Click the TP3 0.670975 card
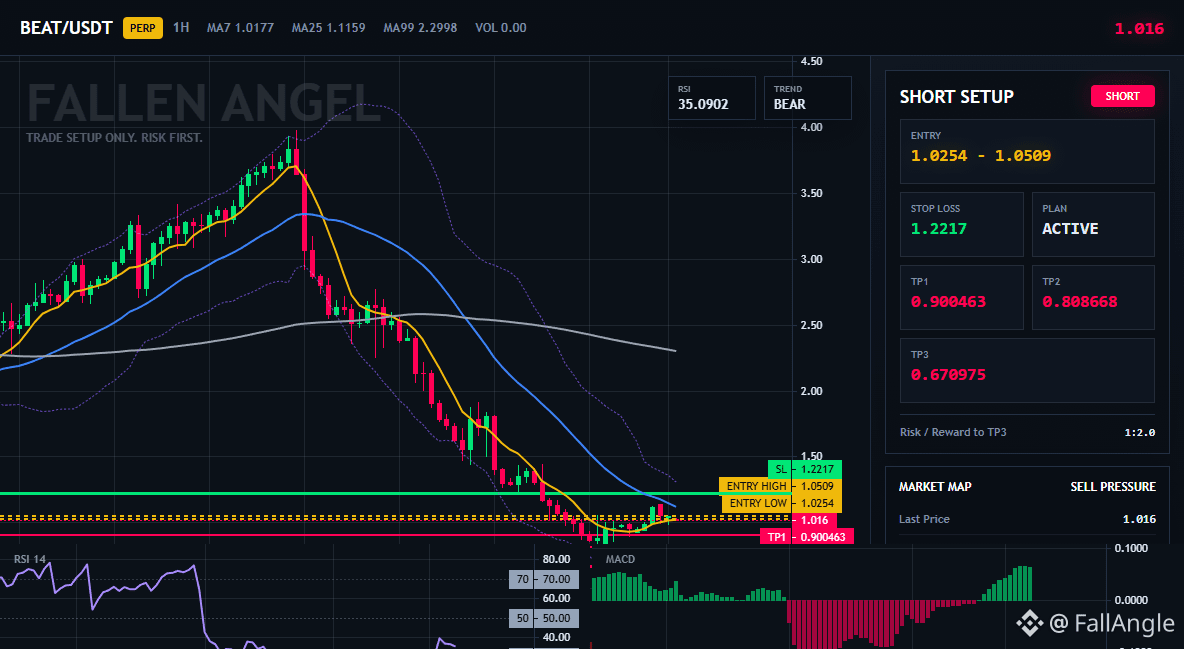Viewport: 1184px width, 649px height. [1027, 370]
